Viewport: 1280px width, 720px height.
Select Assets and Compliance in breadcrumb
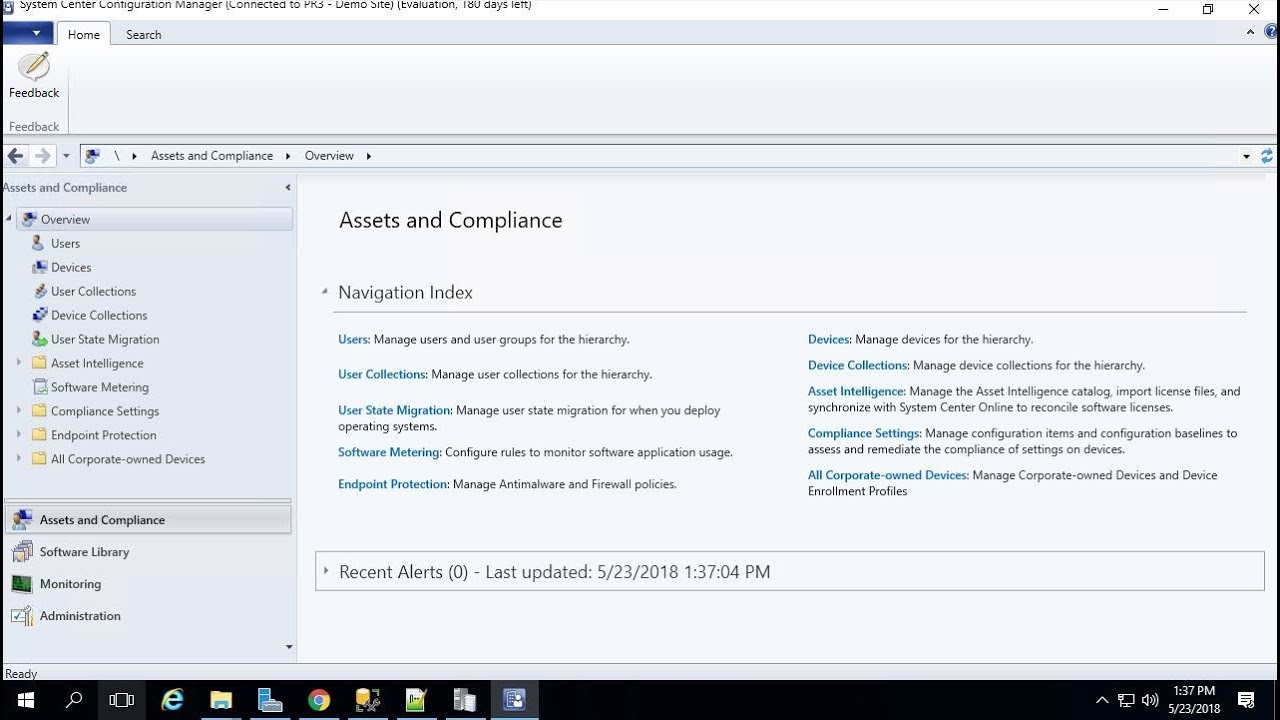click(212, 156)
